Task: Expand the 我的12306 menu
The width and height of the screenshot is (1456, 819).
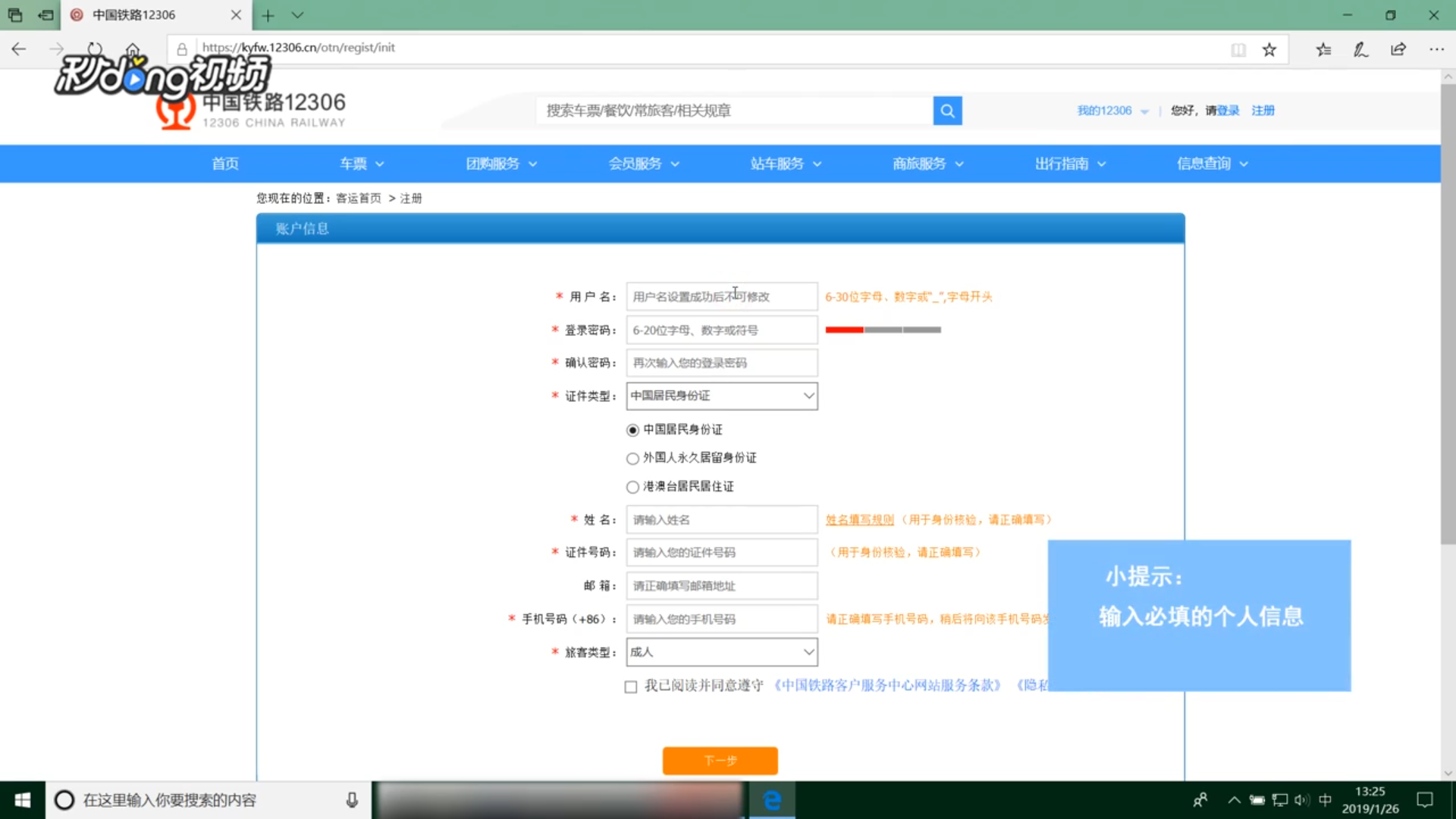Action: (x=1112, y=111)
